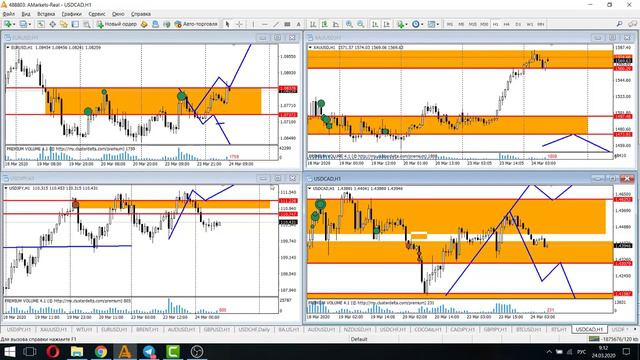Switch timeframe to M30
Screen dimensions: 640x360
coord(484,24)
